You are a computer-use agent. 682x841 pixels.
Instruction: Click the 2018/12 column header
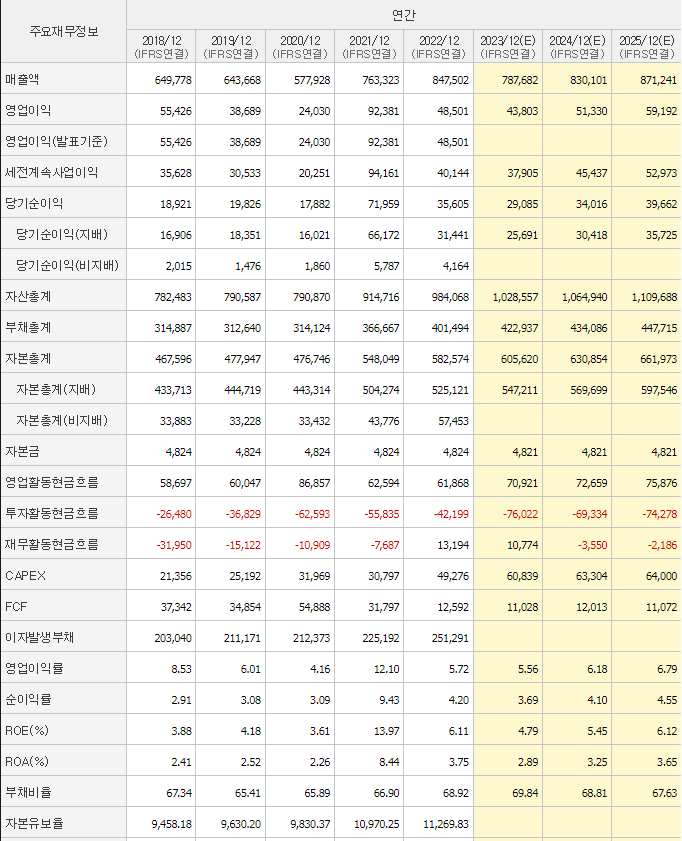161,47
